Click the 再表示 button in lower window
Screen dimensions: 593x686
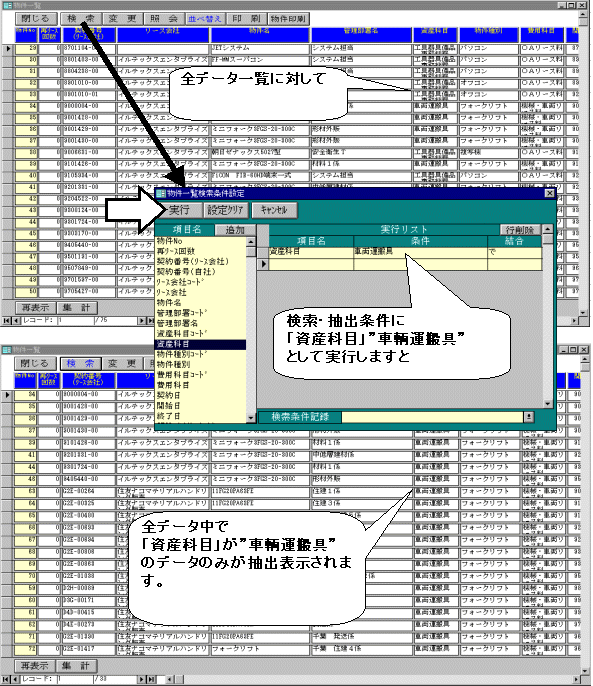pos(35,666)
